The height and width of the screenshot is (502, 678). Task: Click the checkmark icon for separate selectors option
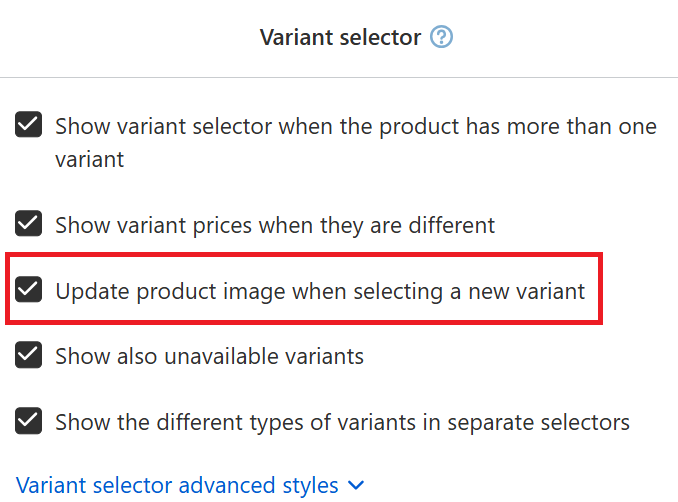point(29,421)
